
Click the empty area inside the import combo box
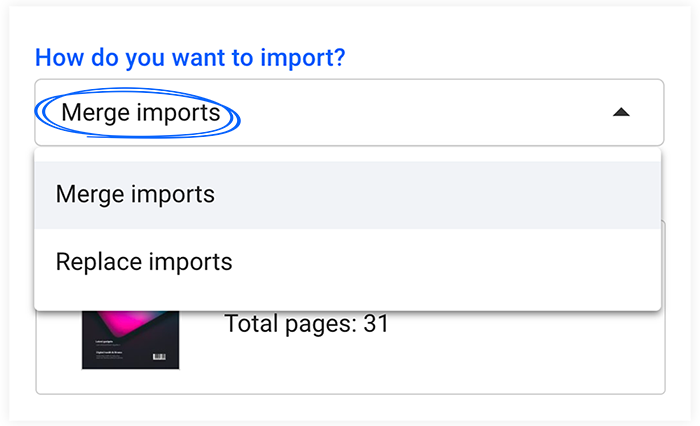point(420,113)
